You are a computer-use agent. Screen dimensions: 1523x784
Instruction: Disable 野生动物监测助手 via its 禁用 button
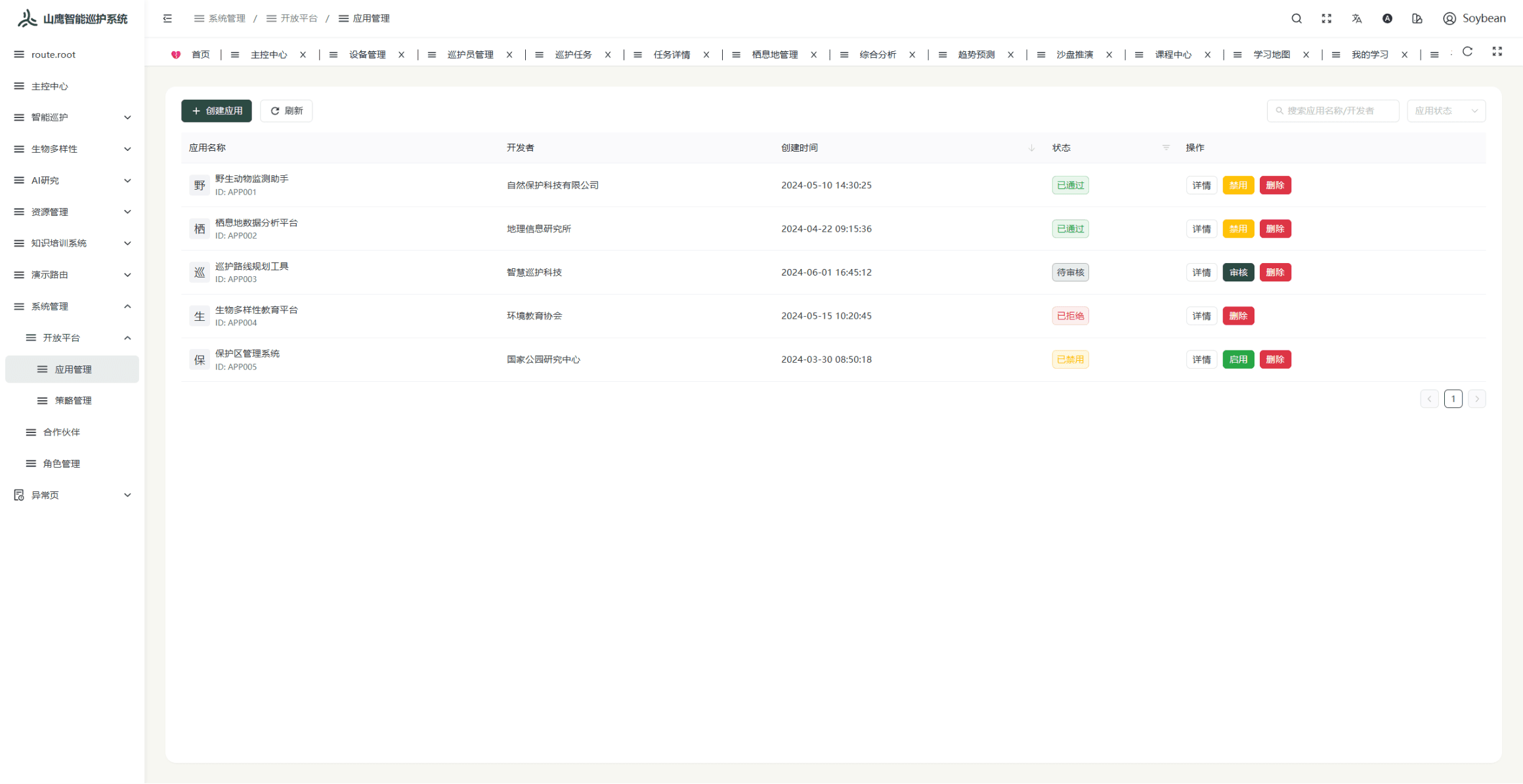point(1238,185)
